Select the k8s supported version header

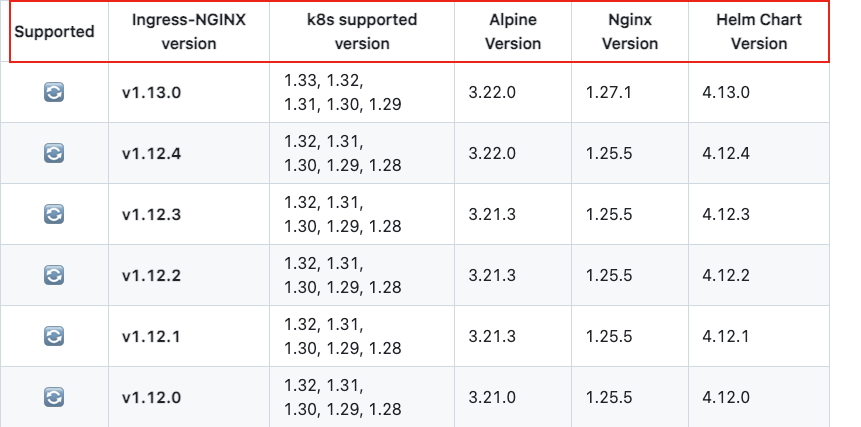[x=362, y=31]
